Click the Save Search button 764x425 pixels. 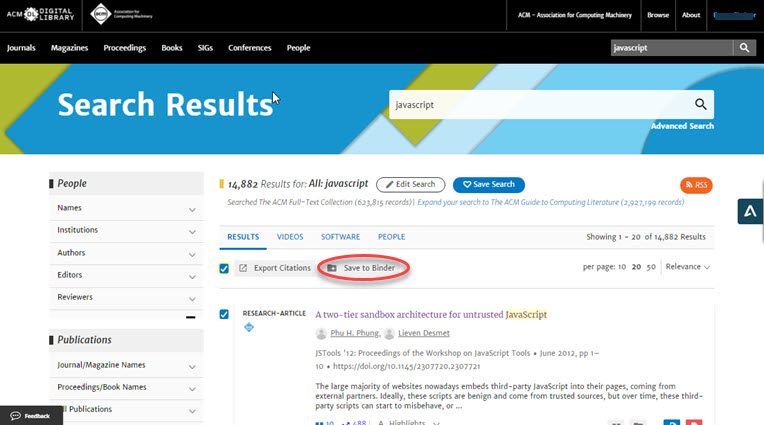click(x=489, y=185)
